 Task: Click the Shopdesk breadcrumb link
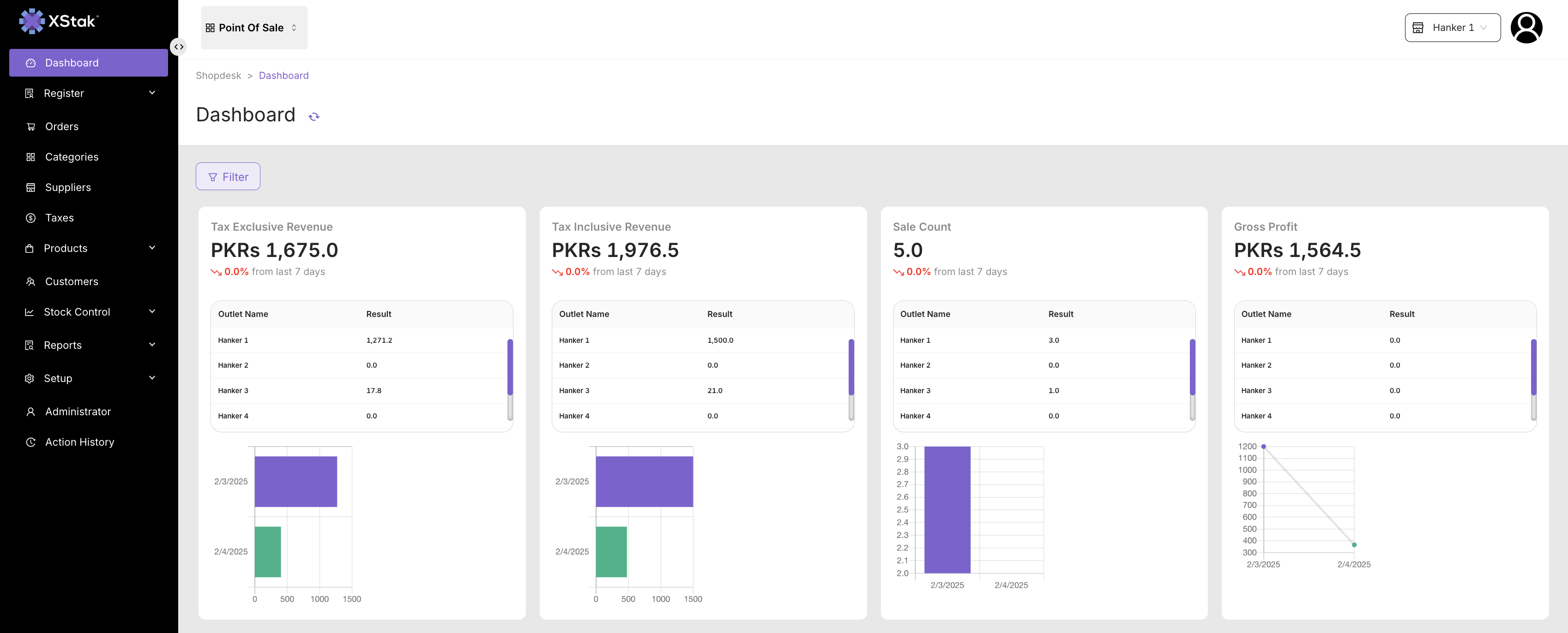[218, 75]
